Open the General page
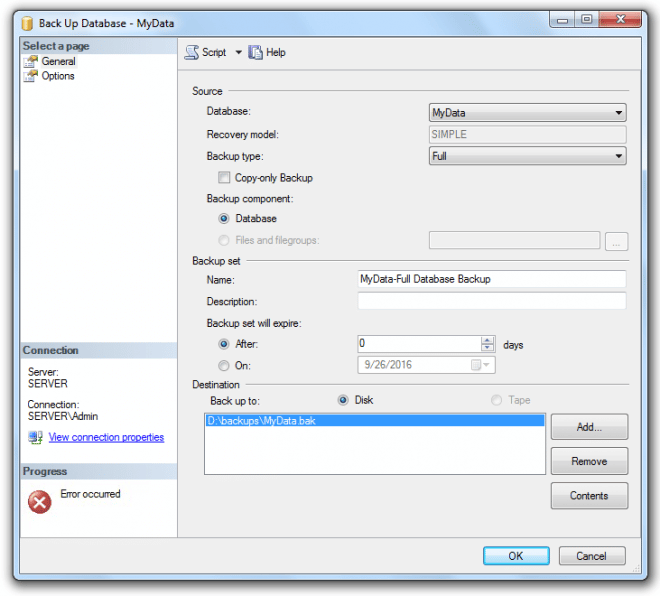This screenshot has height=596, width=660. (x=59, y=61)
